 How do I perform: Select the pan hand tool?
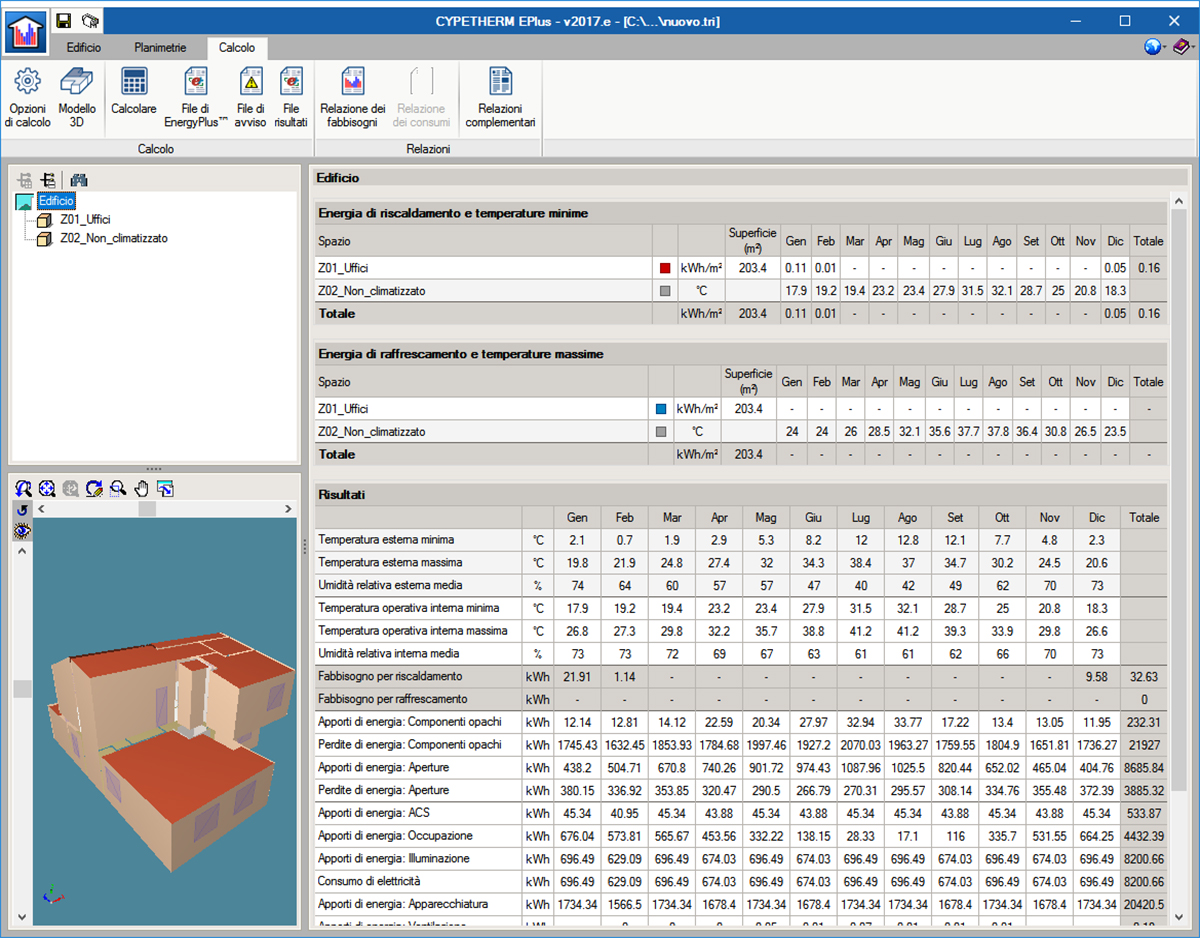(142, 488)
